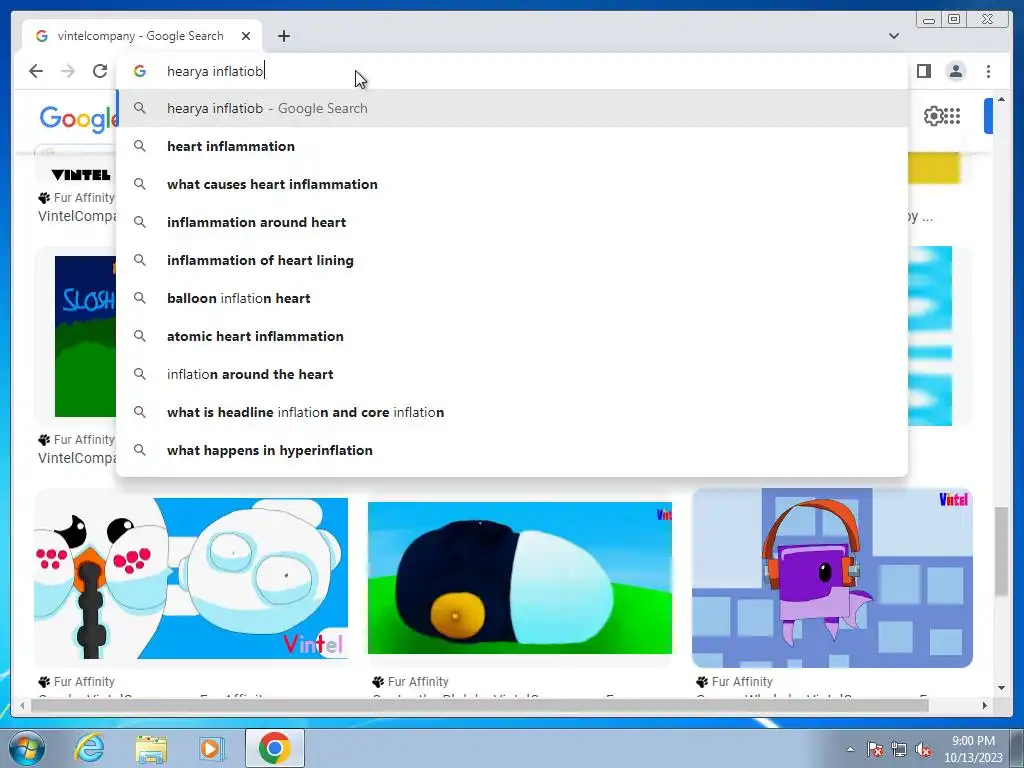Open the Google apps grid icon
The width and height of the screenshot is (1024, 768).
(952, 116)
